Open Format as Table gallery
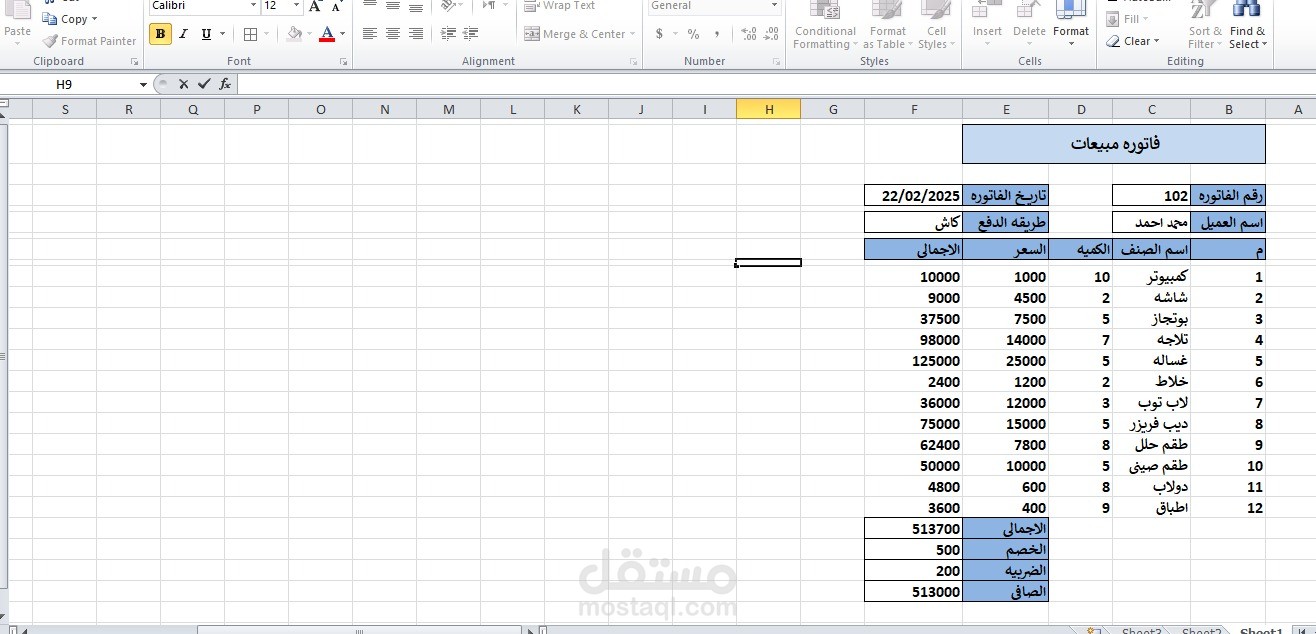Image resolution: width=1316 pixels, height=634 pixels. click(x=887, y=26)
